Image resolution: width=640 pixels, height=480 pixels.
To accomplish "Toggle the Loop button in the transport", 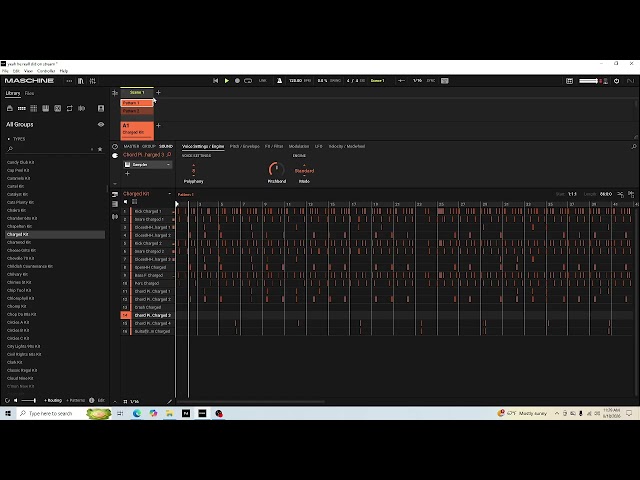I will tap(248, 81).
